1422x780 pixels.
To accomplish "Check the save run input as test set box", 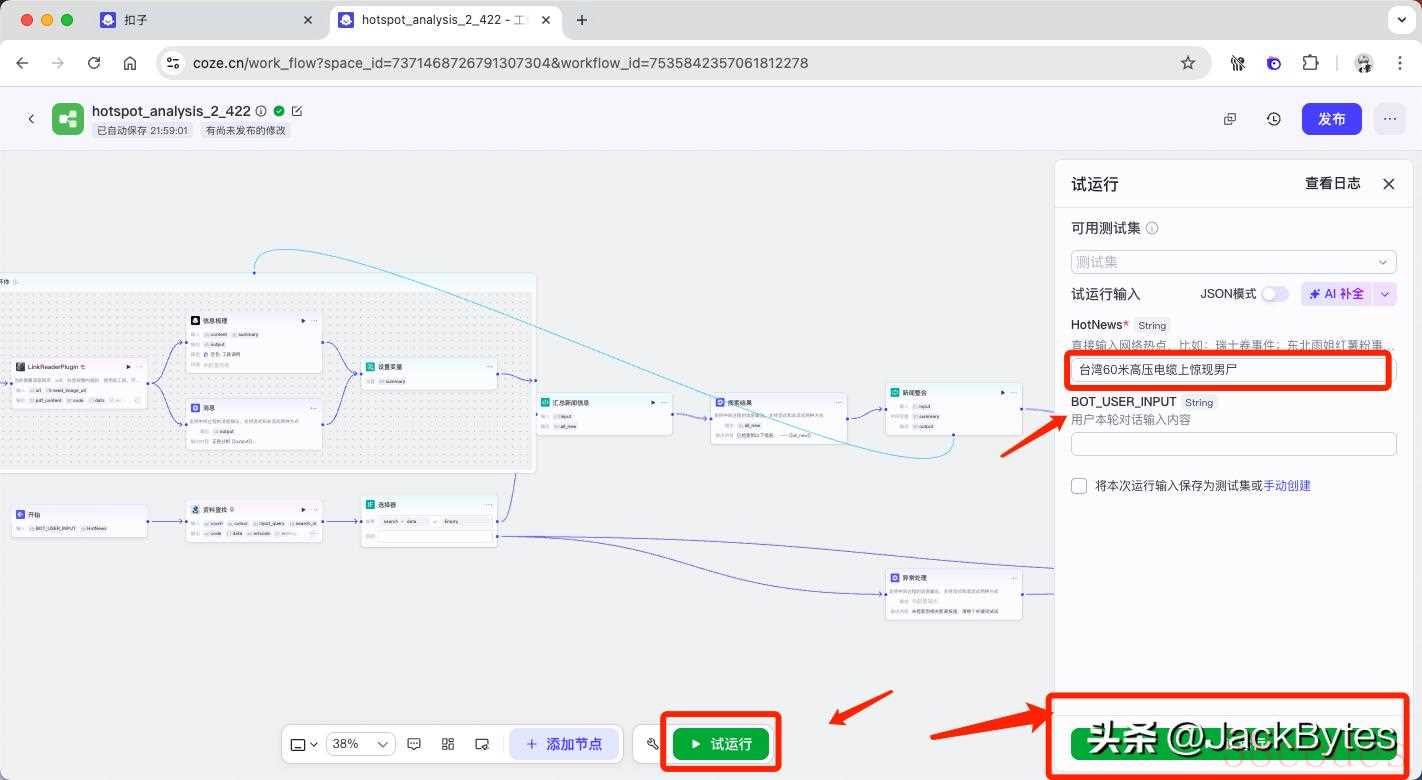I will pyautogui.click(x=1079, y=486).
